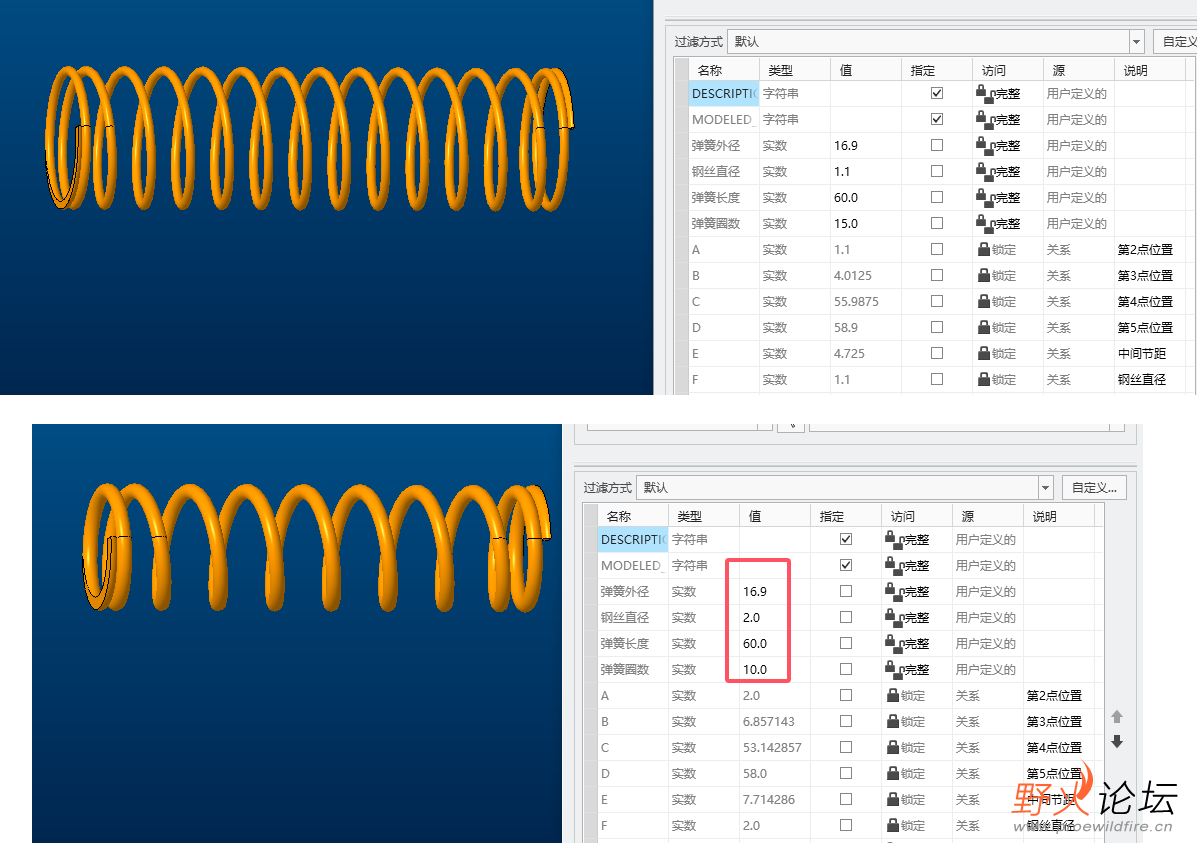This screenshot has height=843, width=1197.
Task: Edit the 弹簧长度 value 60.0 in the lower table
Action: click(x=774, y=643)
